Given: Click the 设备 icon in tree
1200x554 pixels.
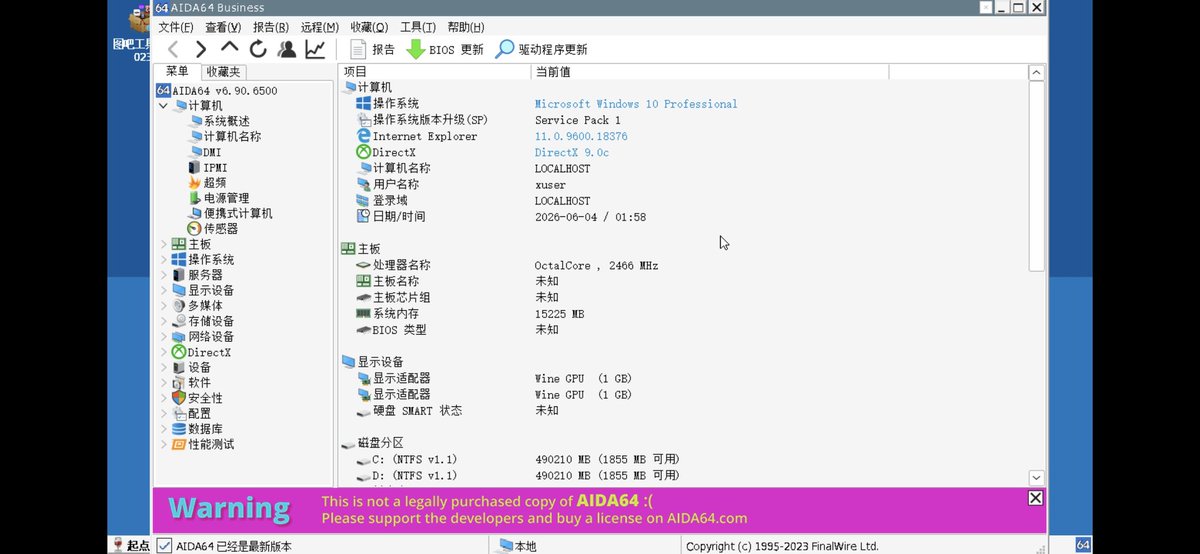Looking at the screenshot, I should [179, 367].
